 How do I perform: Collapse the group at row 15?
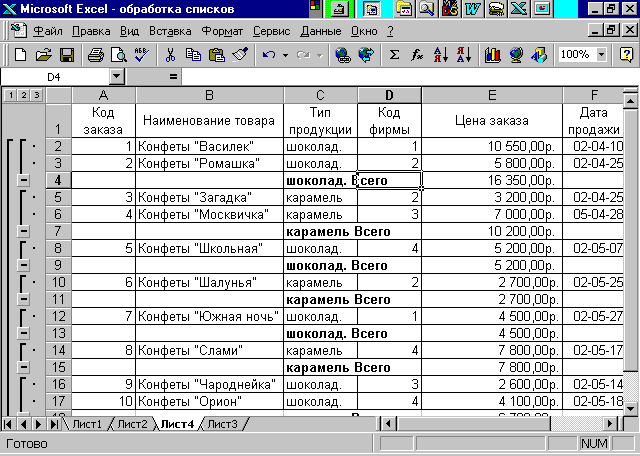24,367
